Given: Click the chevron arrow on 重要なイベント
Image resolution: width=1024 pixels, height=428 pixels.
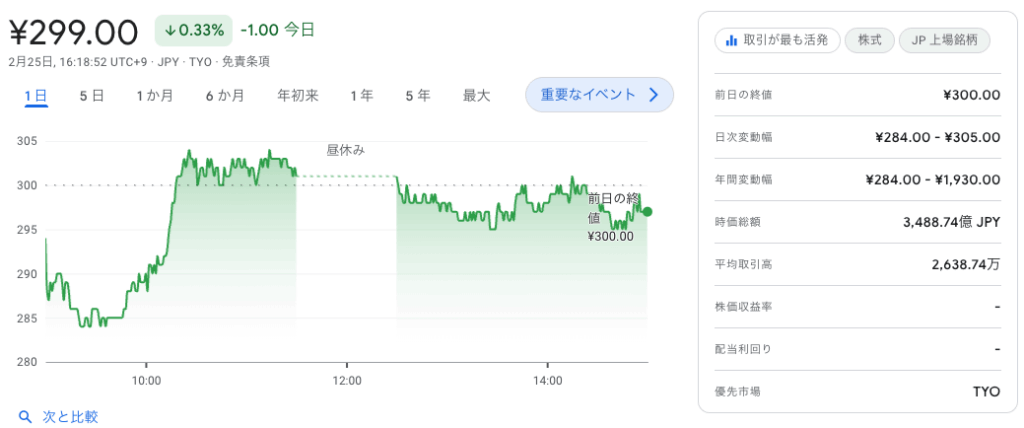Looking at the screenshot, I should coord(654,95).
